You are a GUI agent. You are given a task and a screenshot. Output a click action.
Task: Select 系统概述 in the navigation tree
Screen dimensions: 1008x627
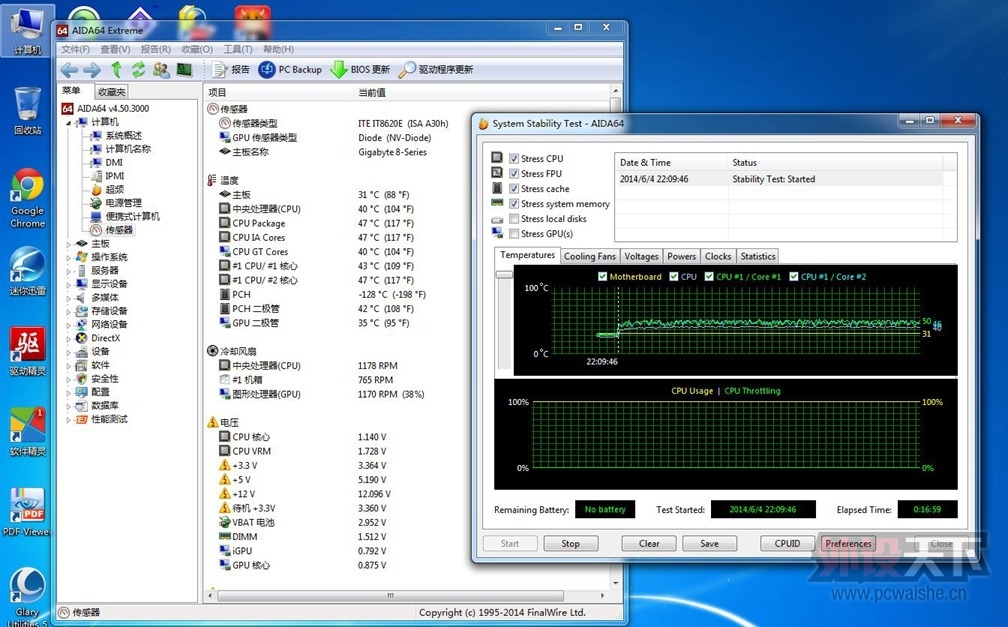(123, 136)
